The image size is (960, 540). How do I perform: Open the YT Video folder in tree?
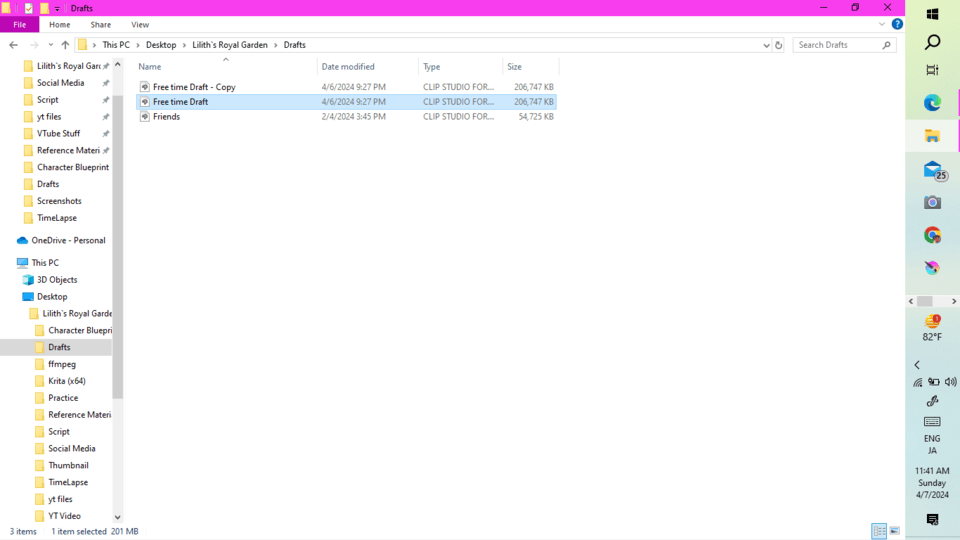tap(64, 516)
